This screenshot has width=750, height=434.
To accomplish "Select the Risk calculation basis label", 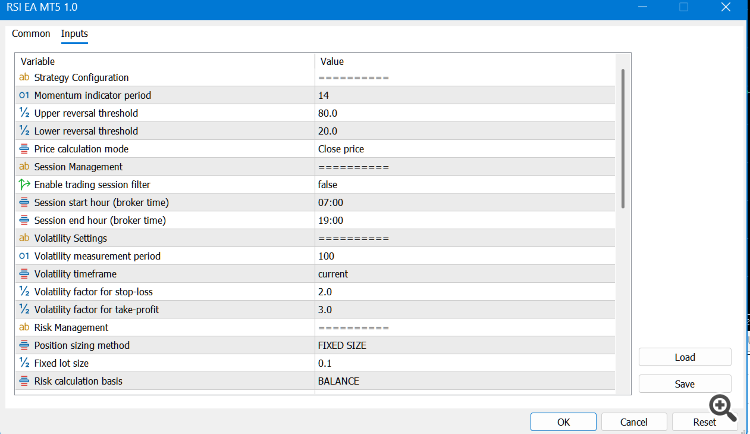I will 78,381.
